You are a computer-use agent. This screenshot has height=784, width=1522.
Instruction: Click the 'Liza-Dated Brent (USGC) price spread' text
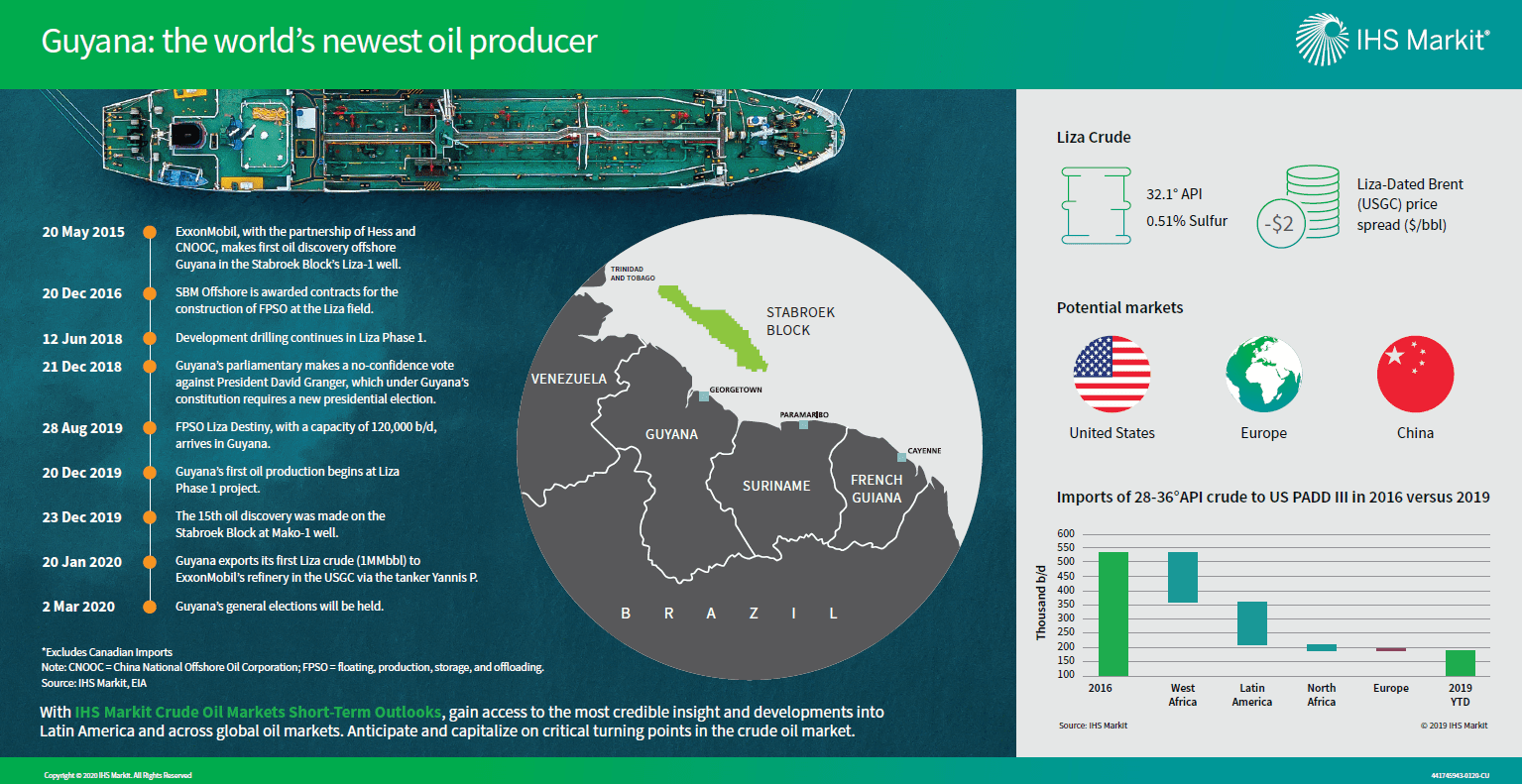1410,204
